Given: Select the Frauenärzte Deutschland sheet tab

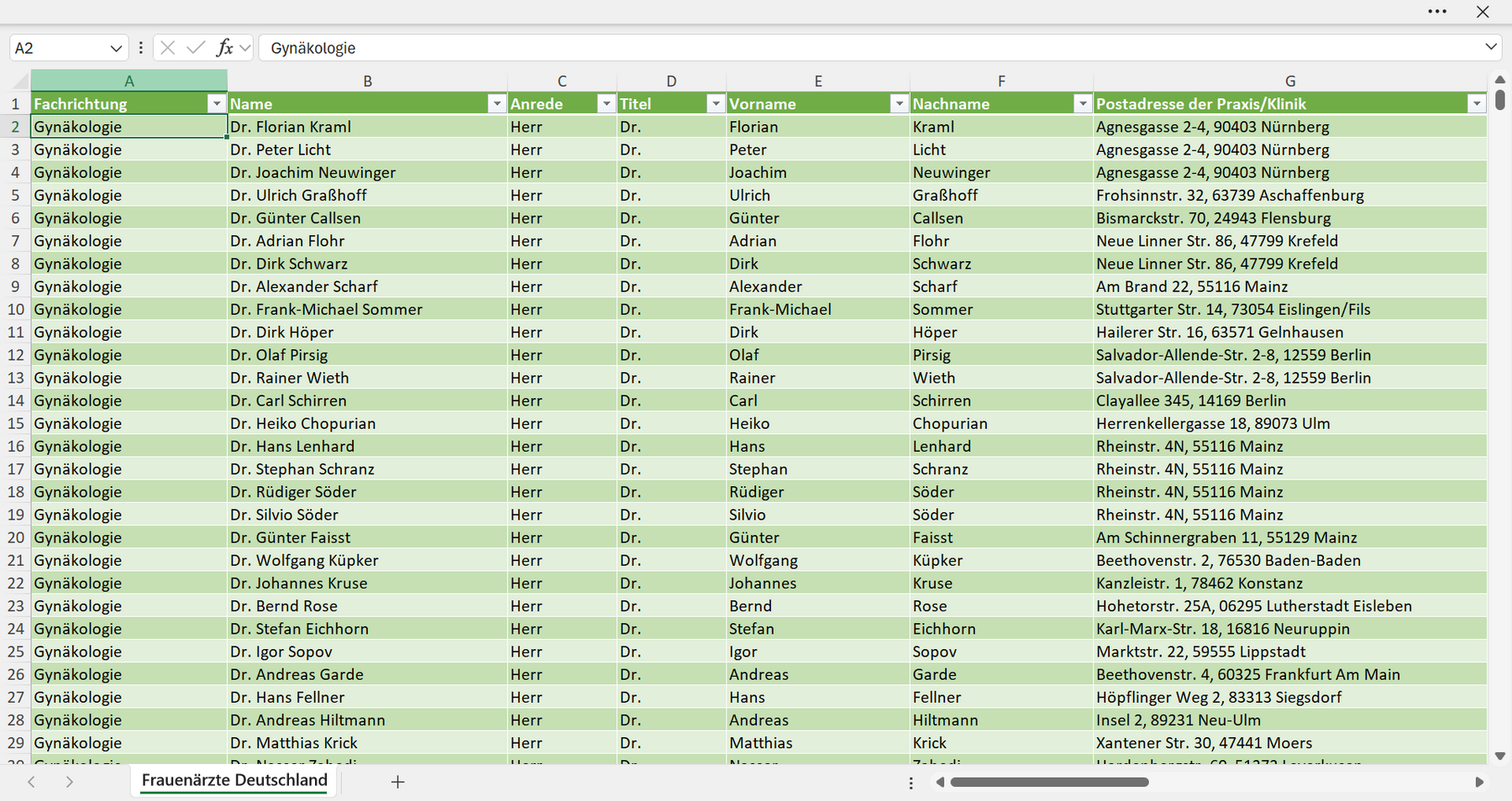Looking at the screenshot, I should [234, 780].
